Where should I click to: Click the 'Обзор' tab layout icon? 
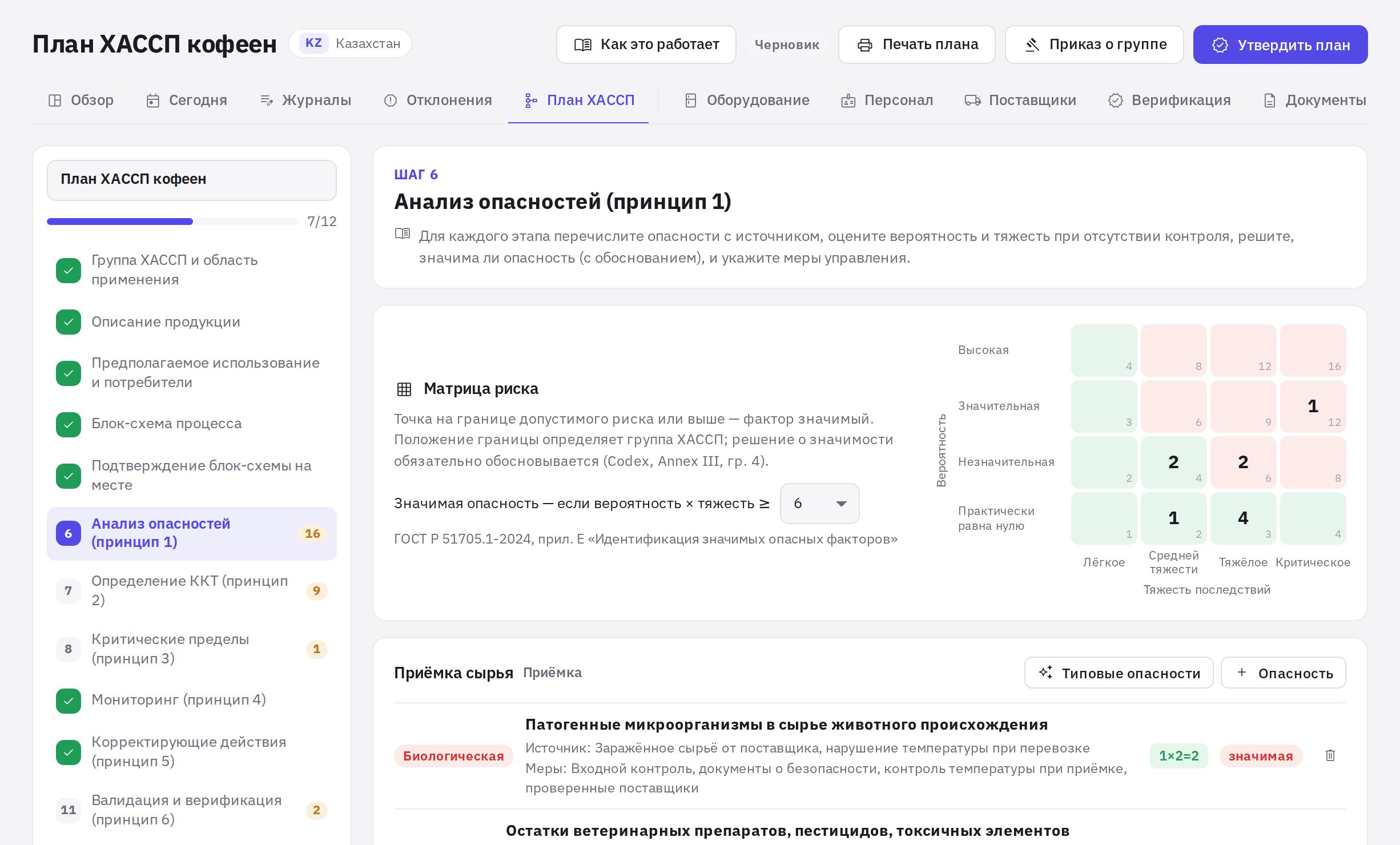(55, 100)
